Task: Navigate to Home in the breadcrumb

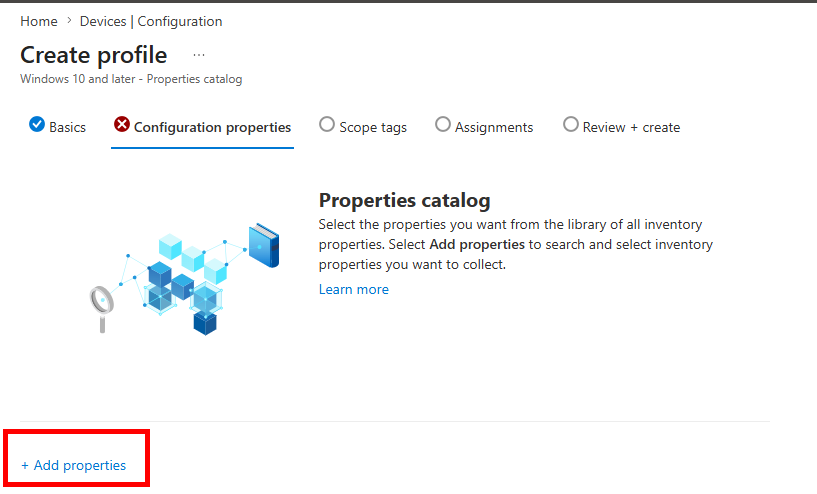Action: [x=39, y=21]
